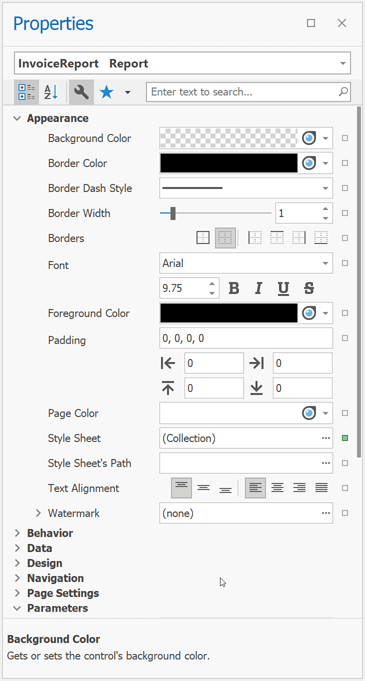Image resolution: width=365 pixels, height=681 pixels.
Task: Toggle the left border
Action: tap(255, 238)
